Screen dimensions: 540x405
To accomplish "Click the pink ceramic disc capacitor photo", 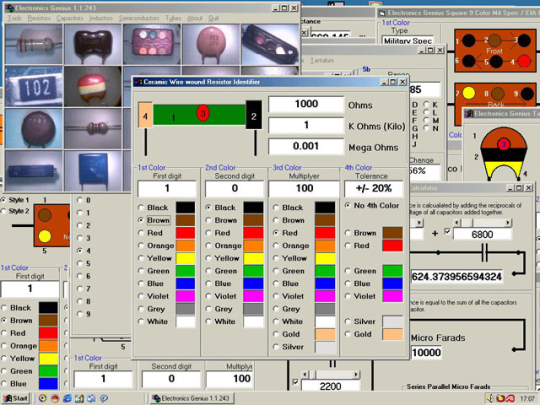I will pyautogui.click(x=211, y=44).
